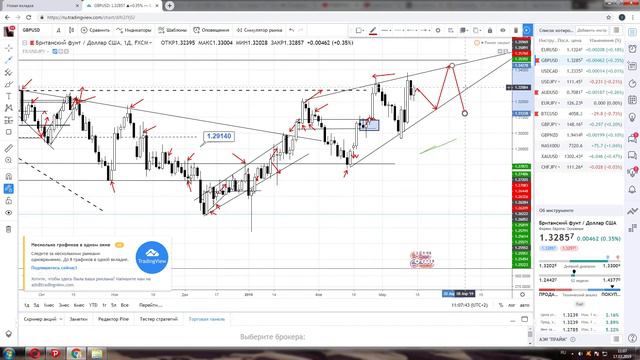Screen dimensions: 640x360
Task: Open the Индикаторы indicators menu
Action: click(133, 30)
